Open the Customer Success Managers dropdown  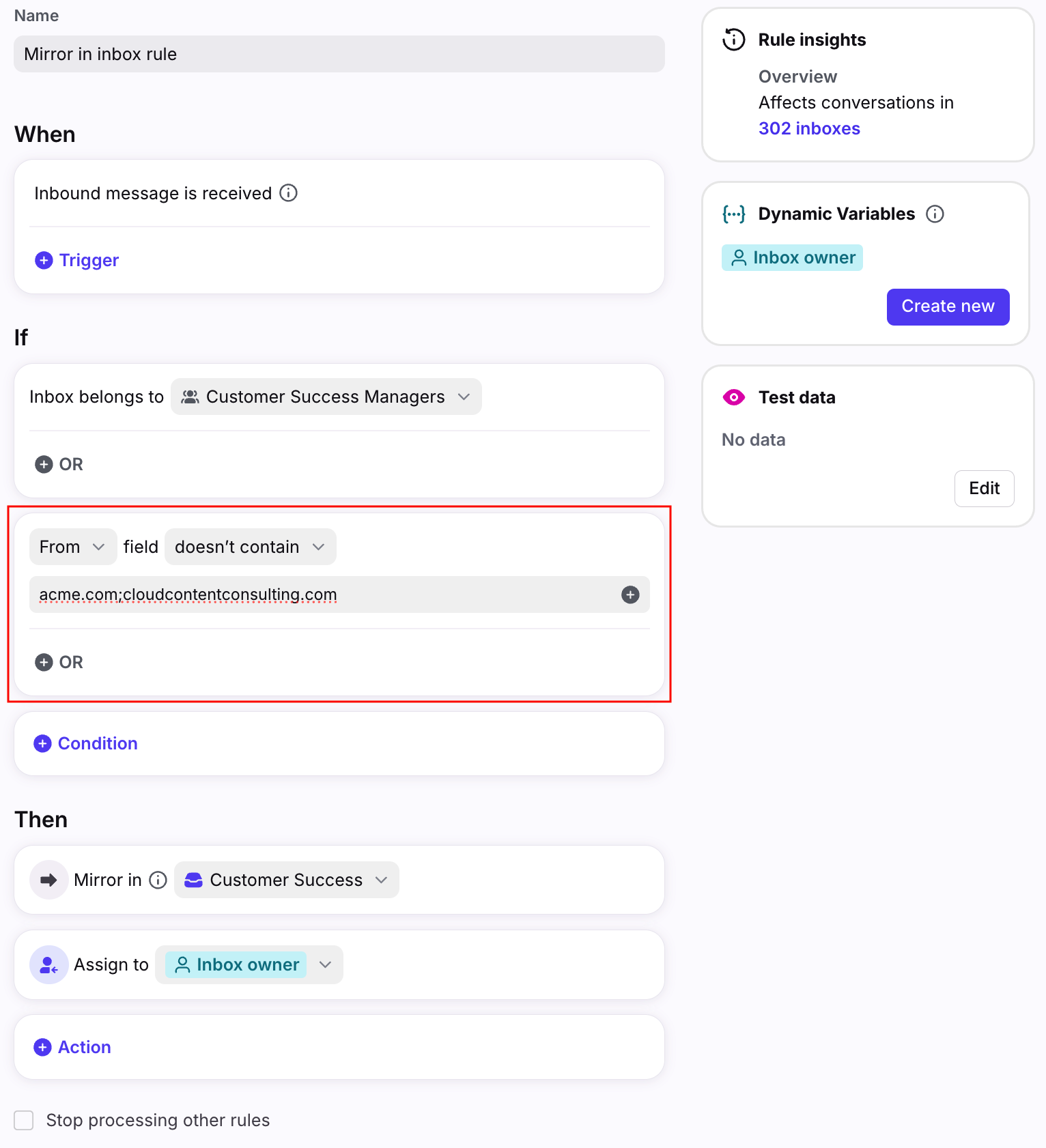tap(326, 397)
